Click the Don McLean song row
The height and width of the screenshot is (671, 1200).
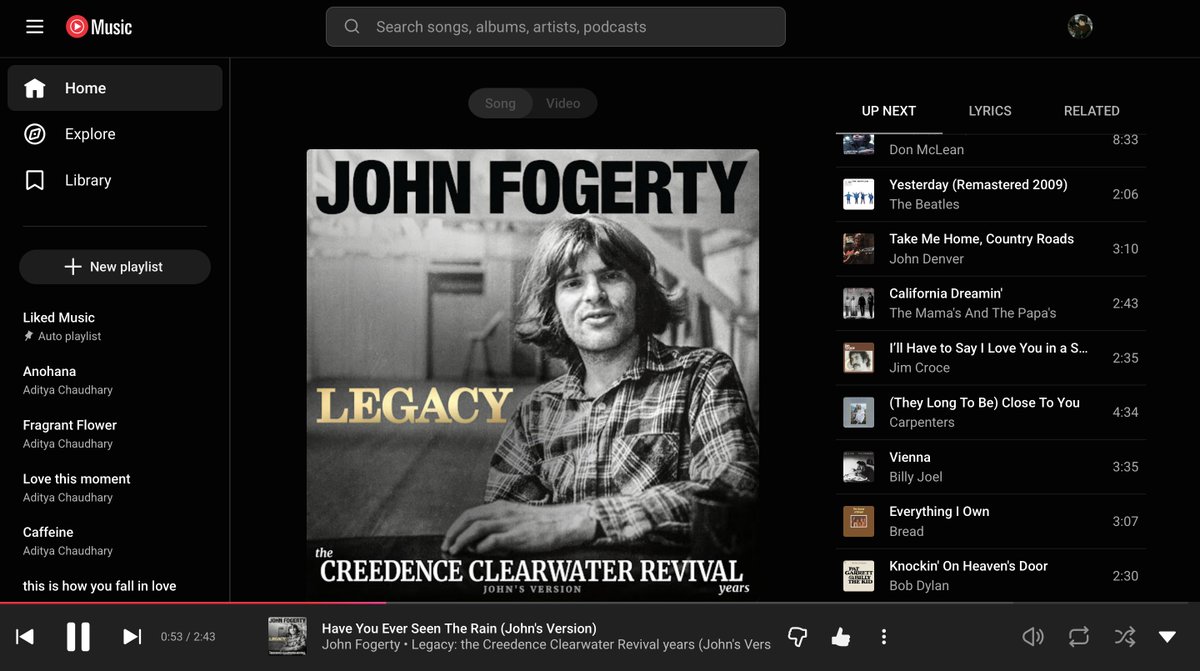(x=991, y=150)
